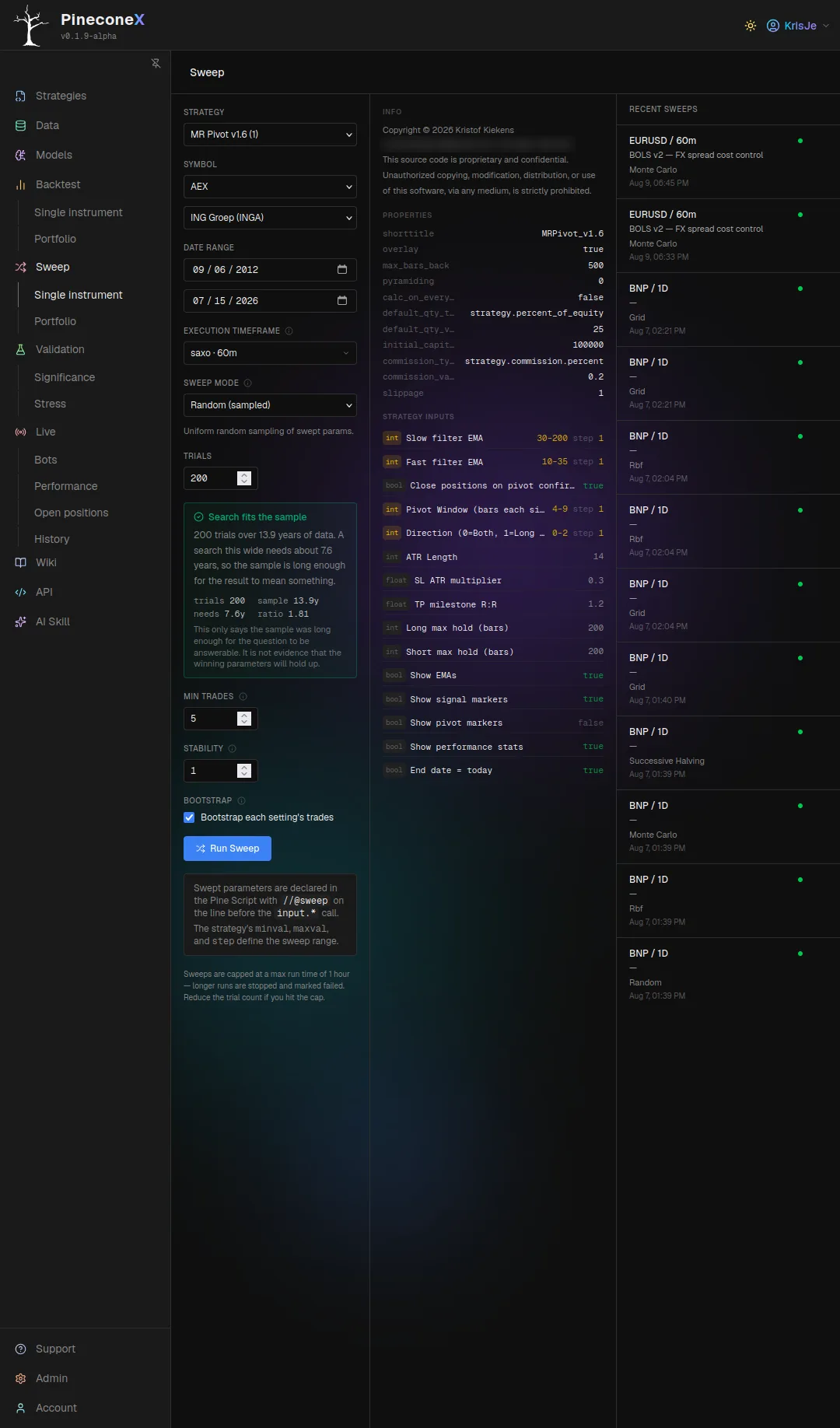840x1428 pixels.
Task: Click the Pivot Window input row
Action: click(x=493, y=509)
